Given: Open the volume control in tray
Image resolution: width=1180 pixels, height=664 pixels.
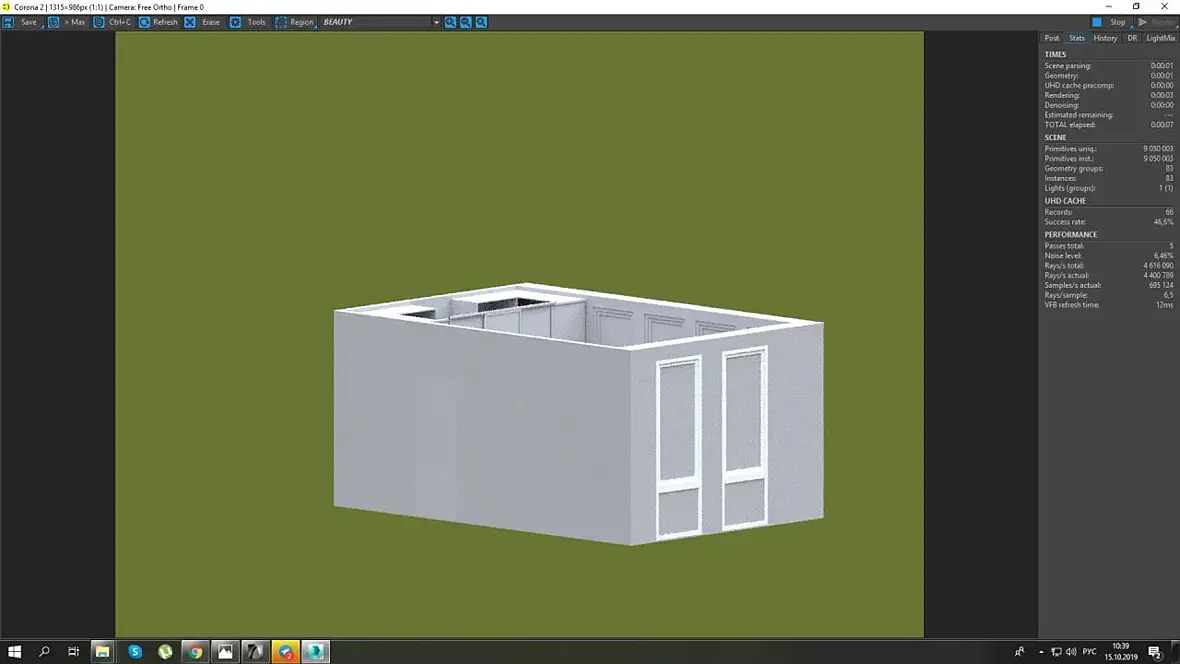Looking at the screenshot, I should 1071,652.
